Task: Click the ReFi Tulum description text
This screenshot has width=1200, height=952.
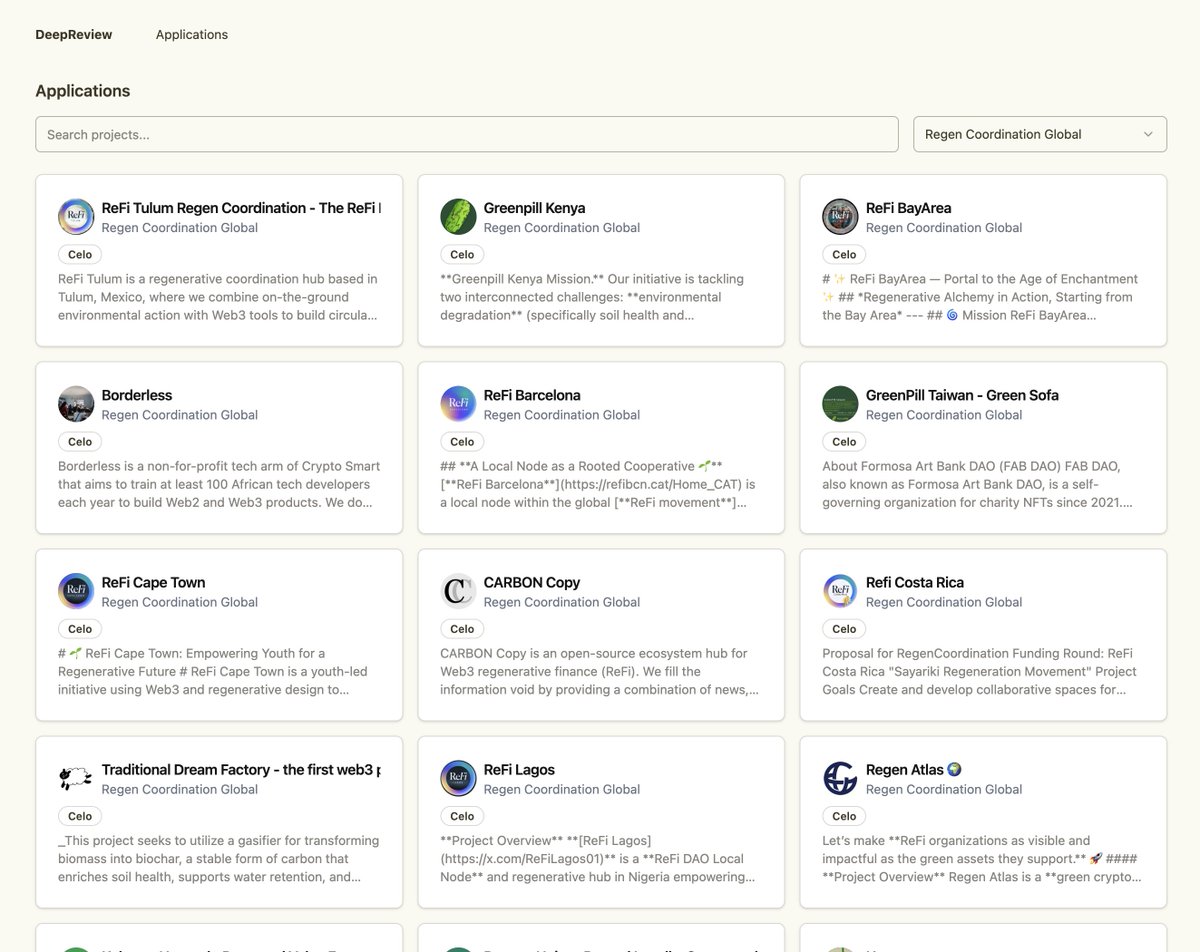Action: [219, 297]
